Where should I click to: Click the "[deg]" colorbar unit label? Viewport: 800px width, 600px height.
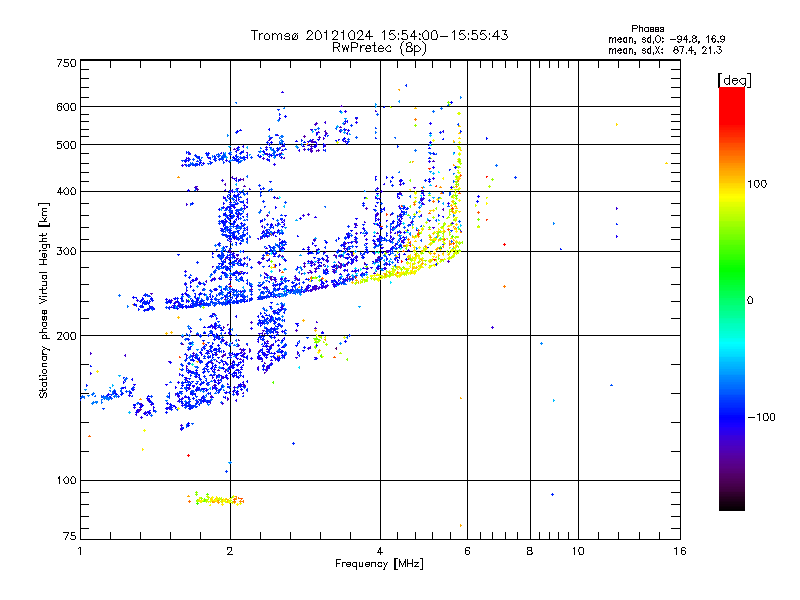(x=734, y=80)
